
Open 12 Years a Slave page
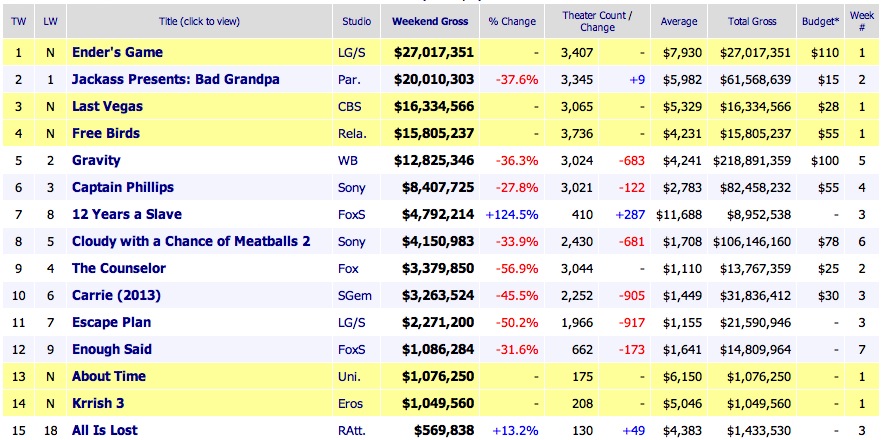(127, 214)
